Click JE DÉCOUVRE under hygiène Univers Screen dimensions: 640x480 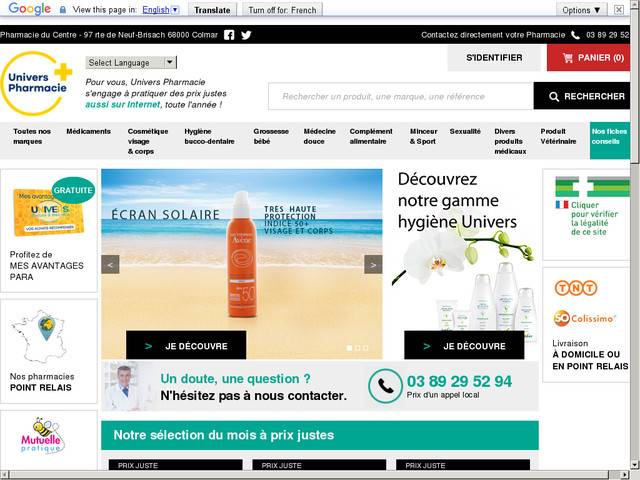coord(464,345)
